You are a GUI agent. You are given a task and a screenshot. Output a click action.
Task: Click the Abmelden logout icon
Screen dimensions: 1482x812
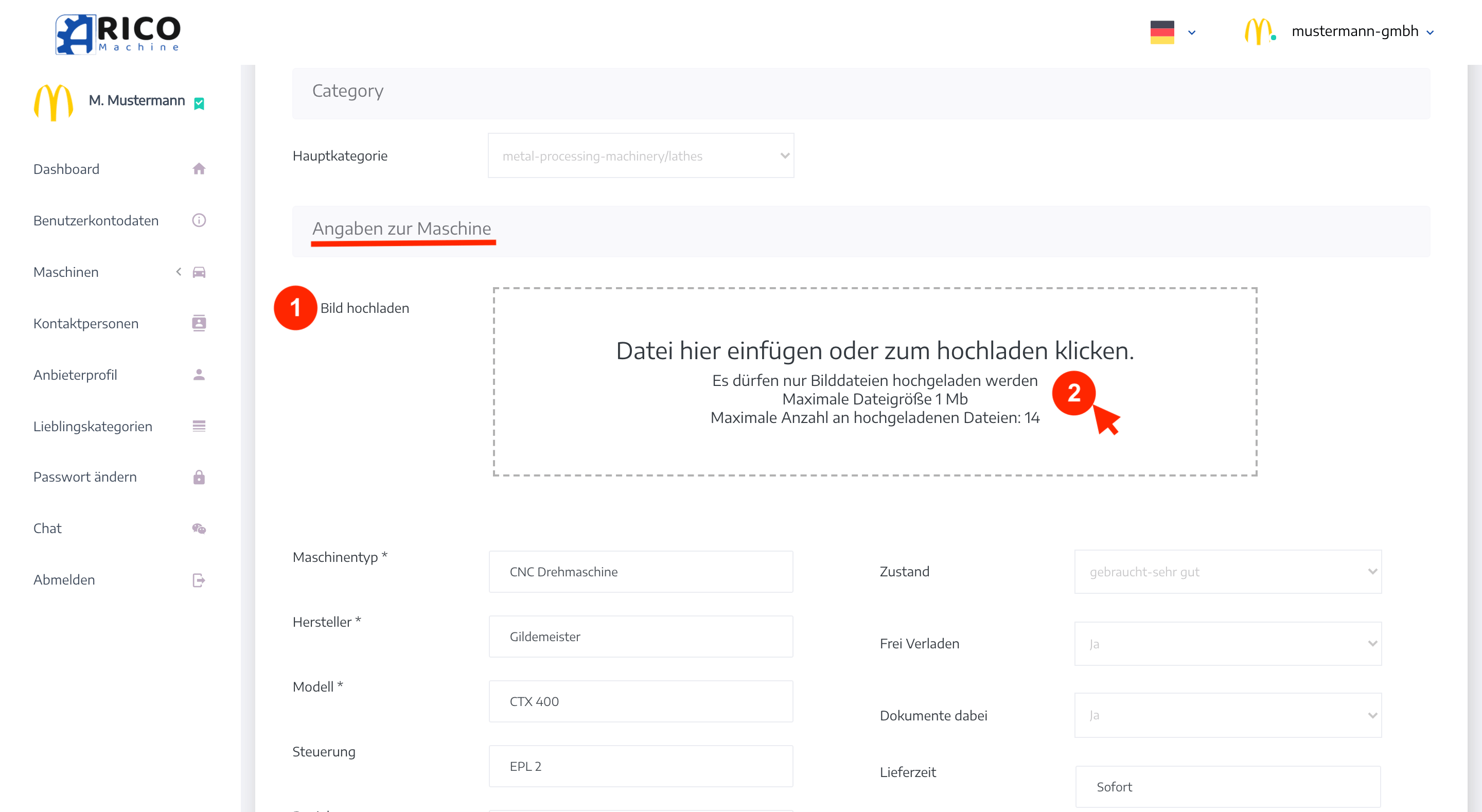click(198, 580)
